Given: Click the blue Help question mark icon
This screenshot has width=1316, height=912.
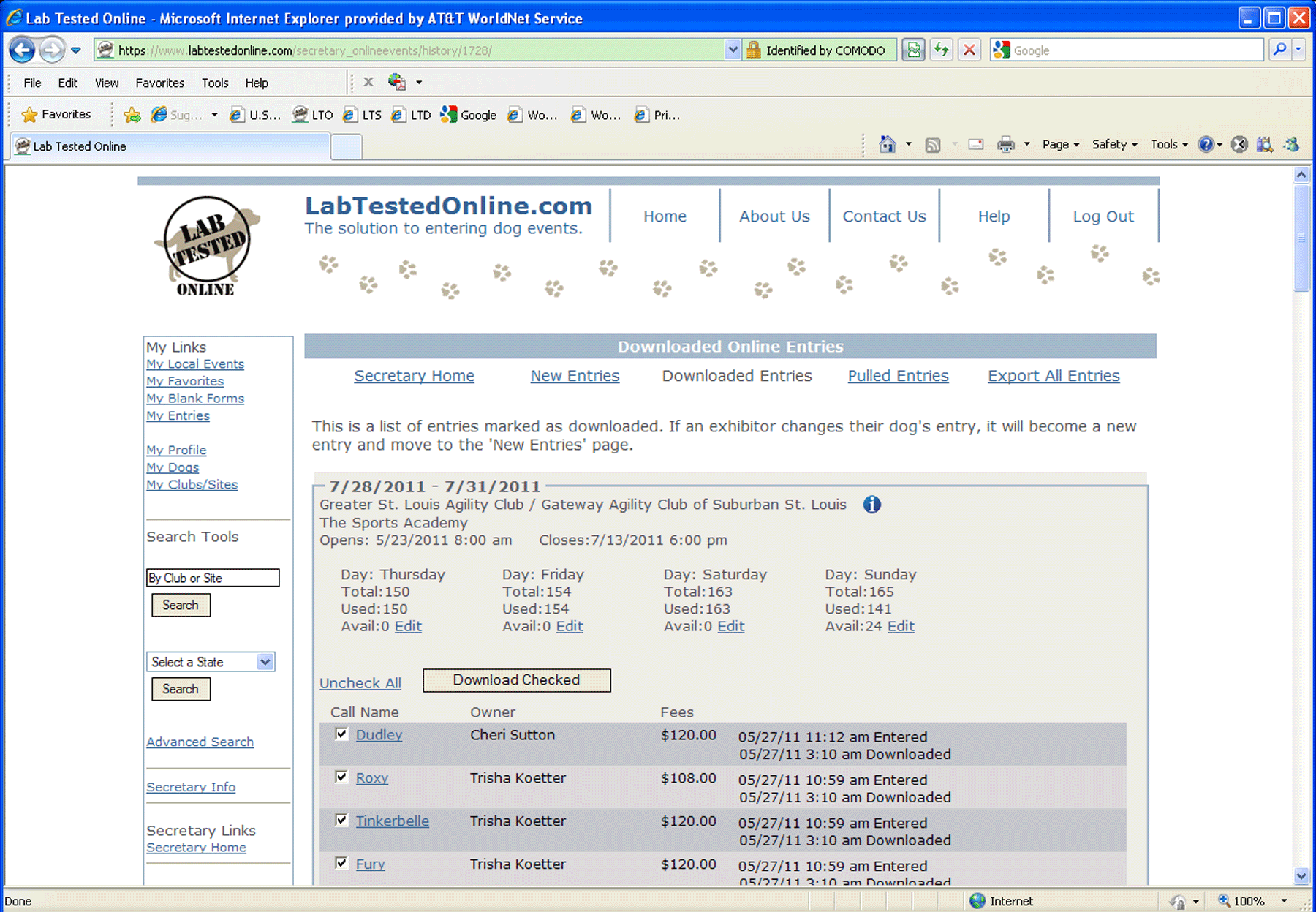Looking at the screenshot, I should pos(1206,144).
